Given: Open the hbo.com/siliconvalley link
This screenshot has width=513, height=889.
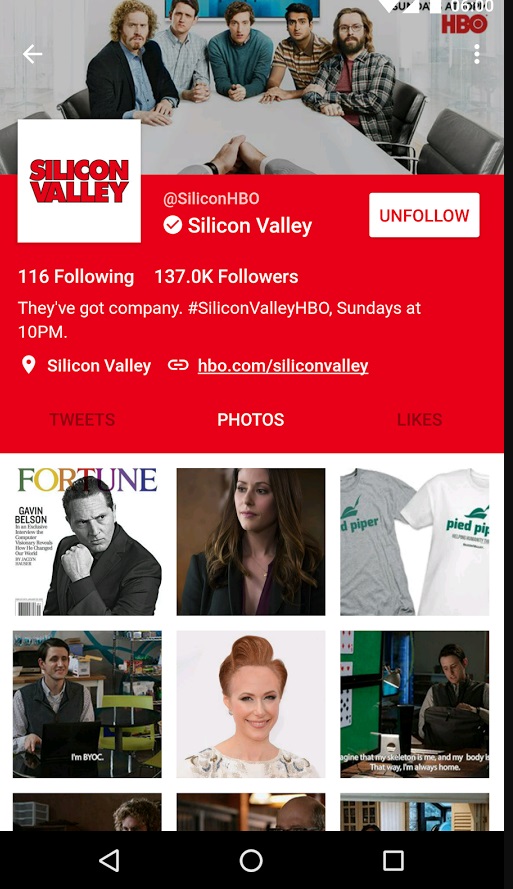Looking at the screenshot, I should click(x=283, y=366).
